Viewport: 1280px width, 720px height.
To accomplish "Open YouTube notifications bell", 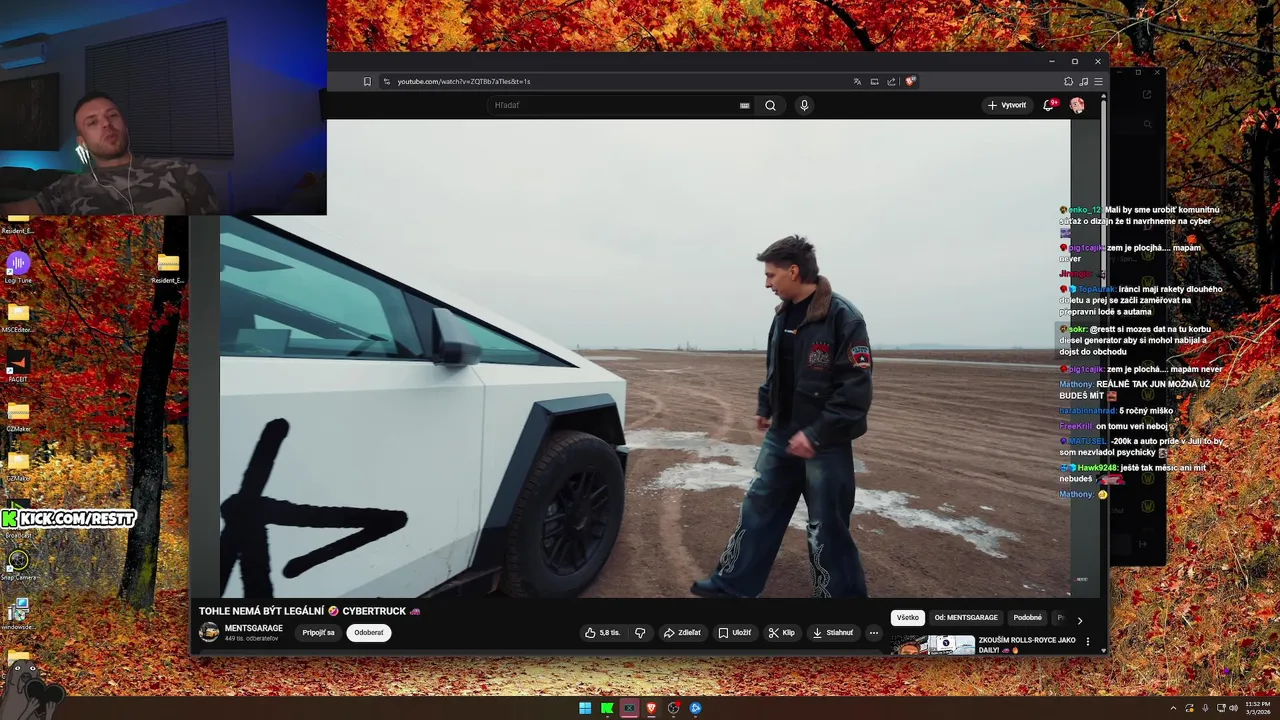I will pyautogui.click(x=1048, y=104).
